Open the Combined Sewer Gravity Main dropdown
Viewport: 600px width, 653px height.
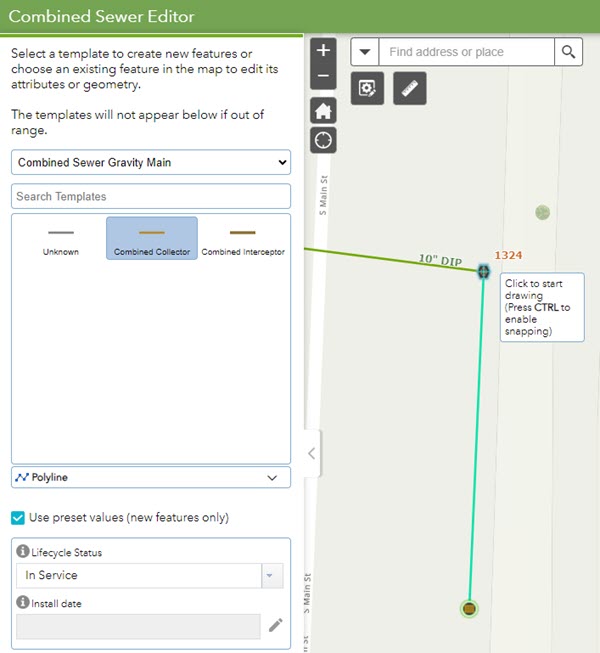(x=151, y=162)
